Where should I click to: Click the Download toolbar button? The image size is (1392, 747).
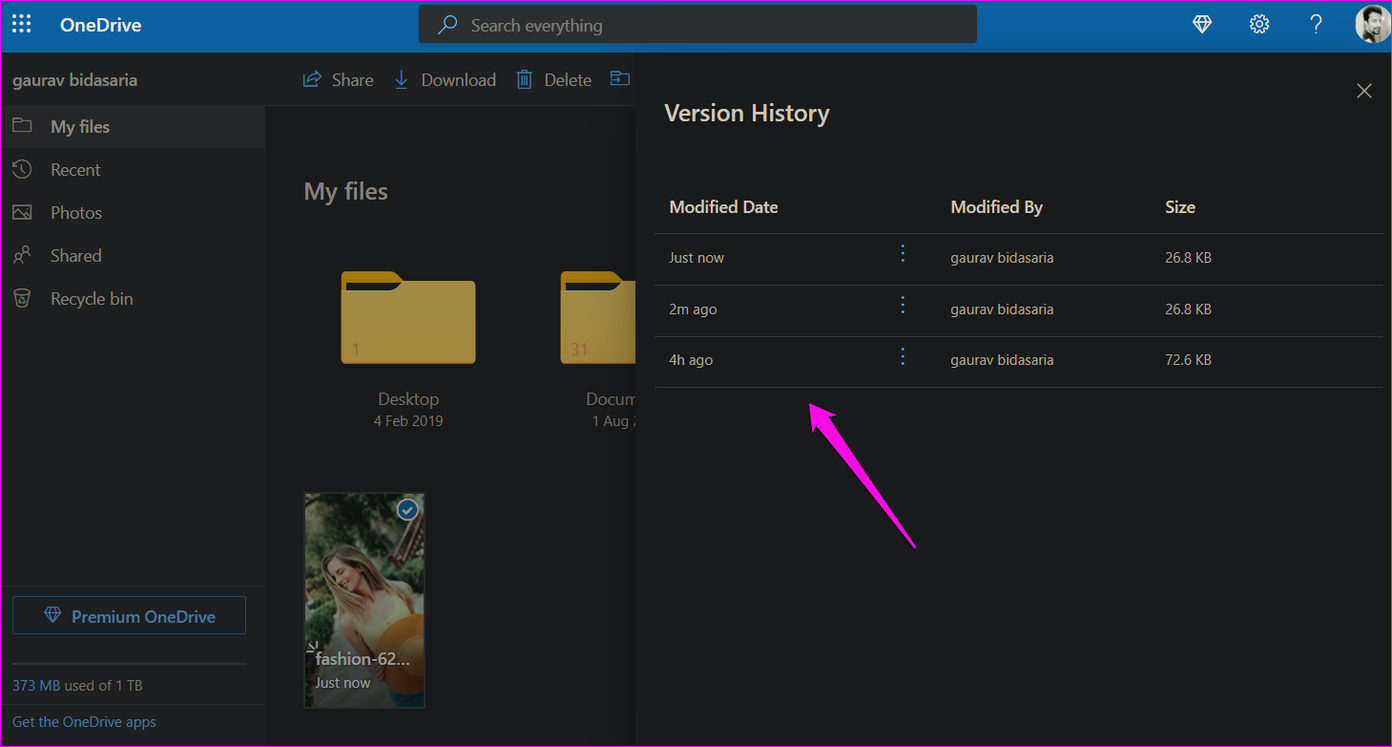coord(444,80)
